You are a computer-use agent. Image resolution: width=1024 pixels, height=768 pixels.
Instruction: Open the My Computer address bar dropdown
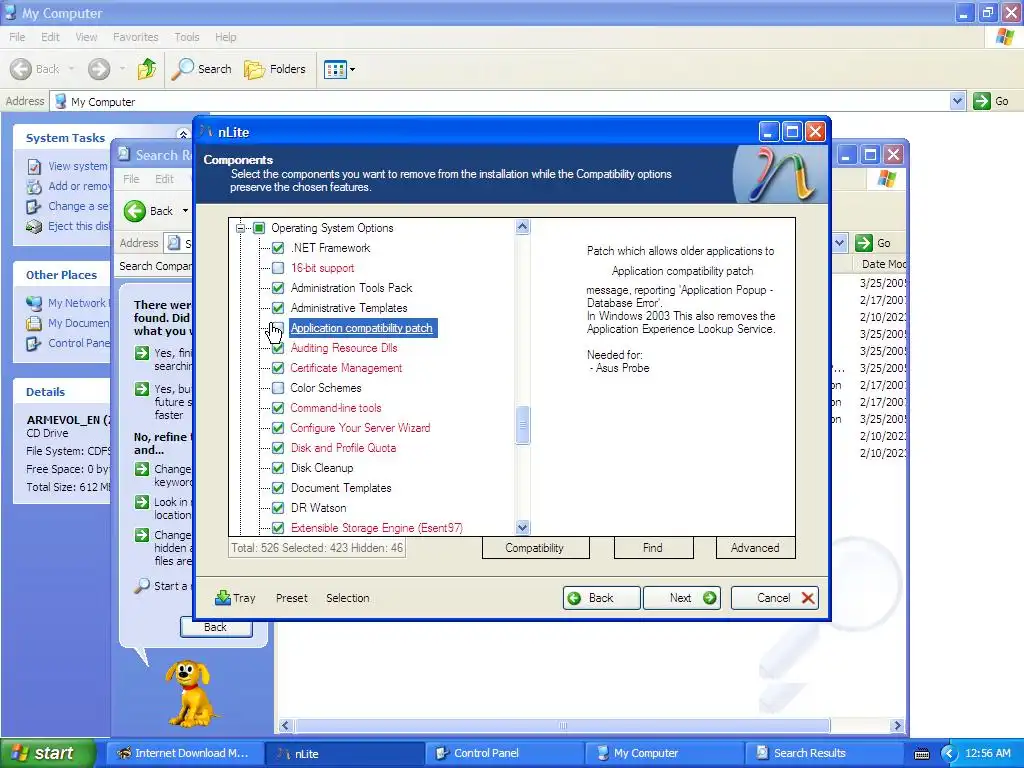coord(957,101)
